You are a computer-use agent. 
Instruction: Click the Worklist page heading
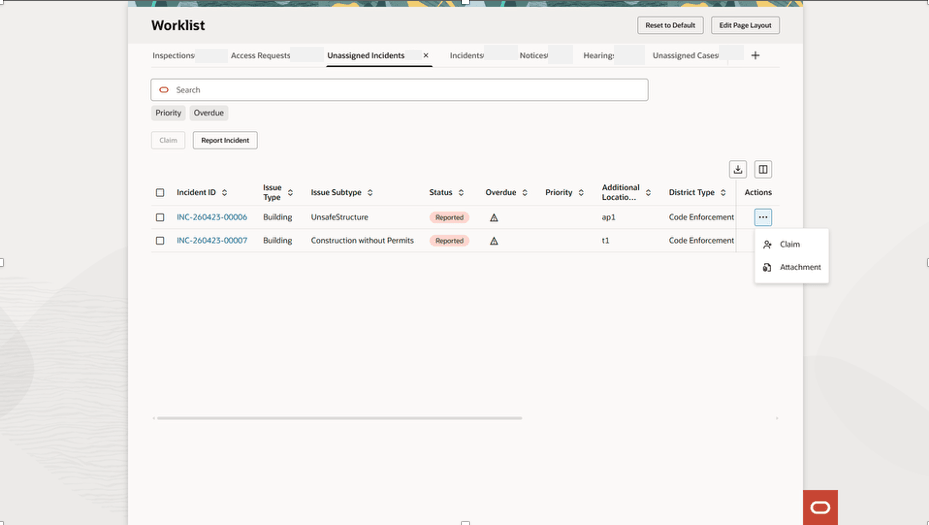tap(178, 25)
